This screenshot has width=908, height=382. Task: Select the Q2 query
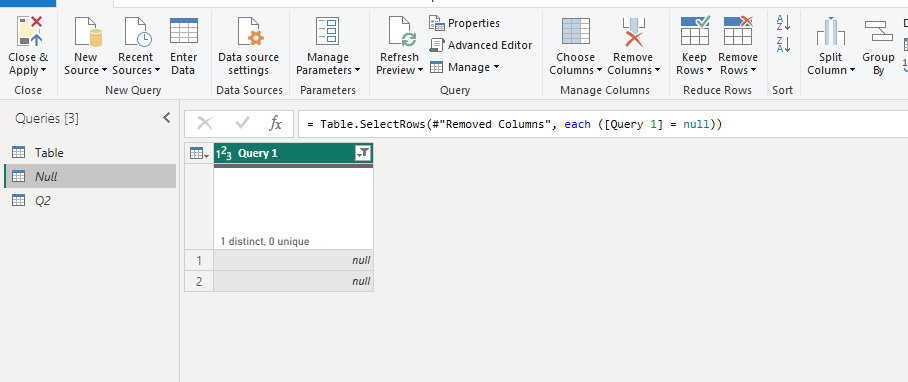(90, 200)
